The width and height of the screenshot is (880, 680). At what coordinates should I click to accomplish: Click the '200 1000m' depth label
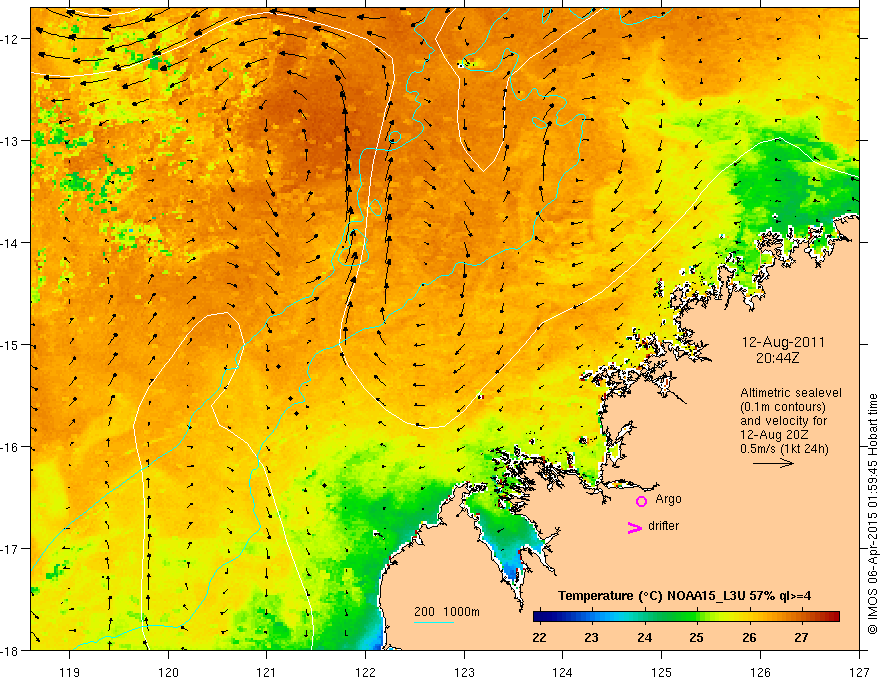point(447,612)
